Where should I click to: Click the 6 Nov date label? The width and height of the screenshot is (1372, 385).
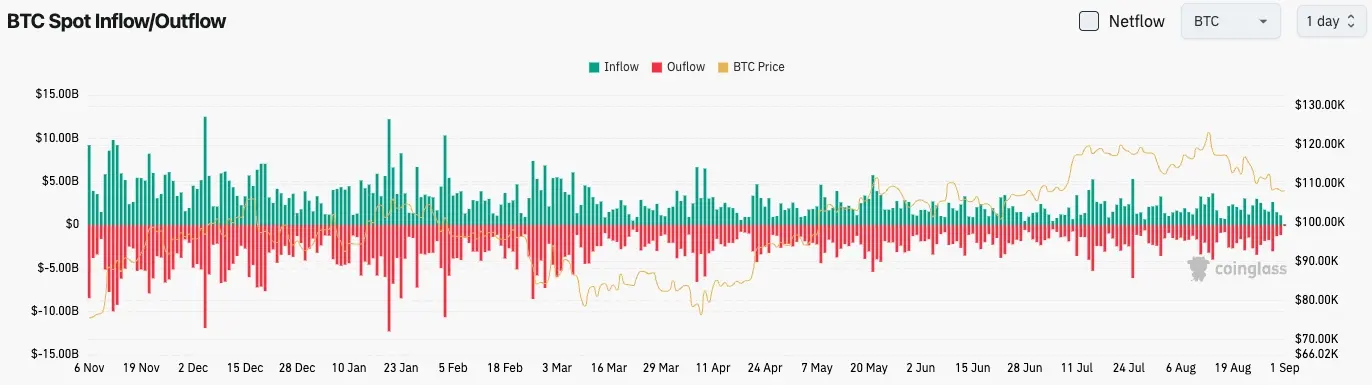pyautogui.click(x=89, y=367)
